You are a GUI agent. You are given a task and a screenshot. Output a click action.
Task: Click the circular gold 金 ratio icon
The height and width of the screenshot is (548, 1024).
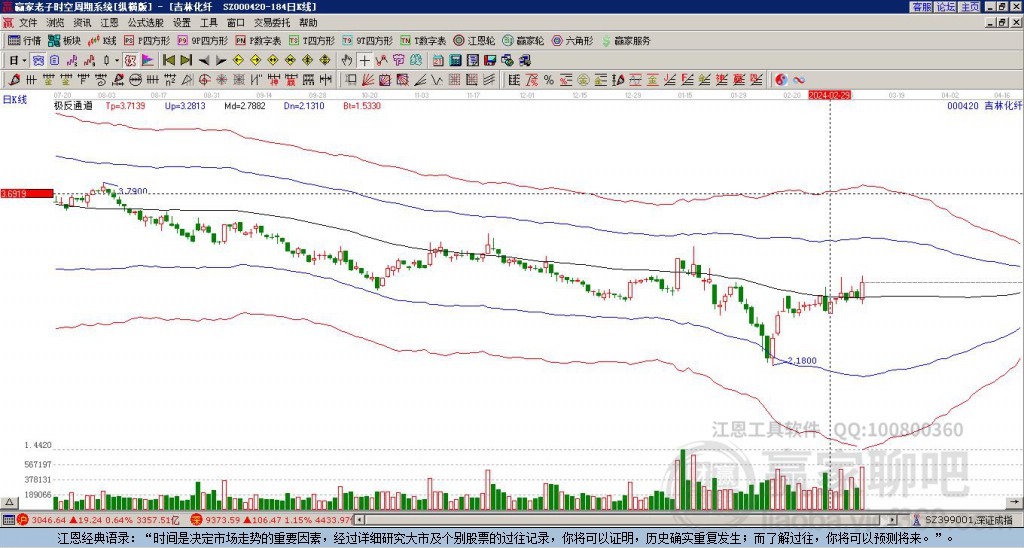click(583, 80)
